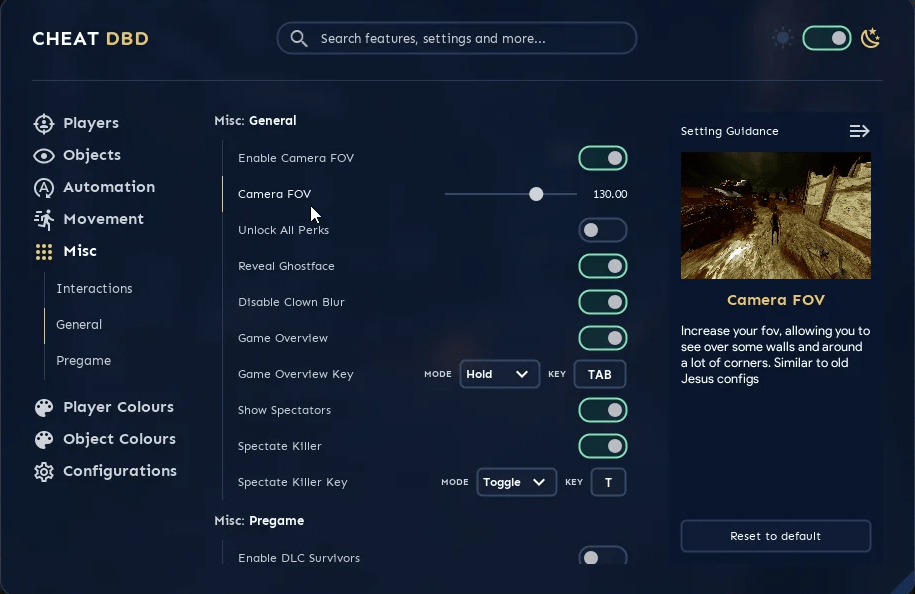Click the Movement running figure icon
The width and height of the screenshot is (915, 594).
[44, 220]
